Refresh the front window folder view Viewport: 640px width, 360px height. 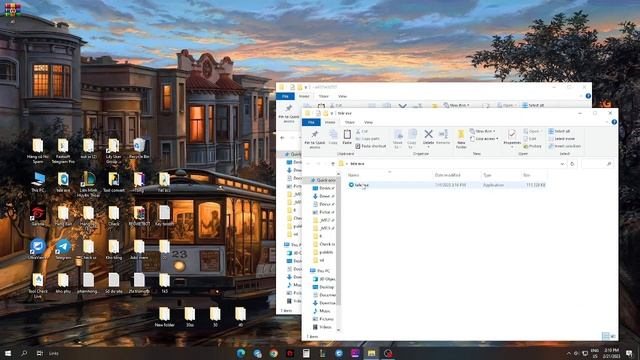point(572,164)
